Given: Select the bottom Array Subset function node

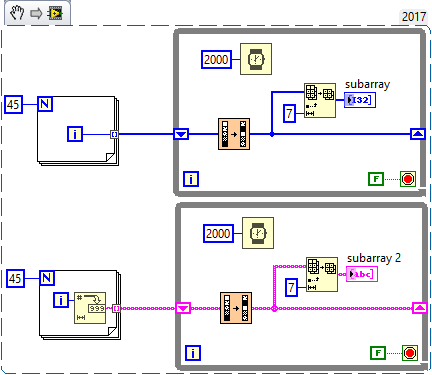Looking at the screenshot, I should pos(322,274).
